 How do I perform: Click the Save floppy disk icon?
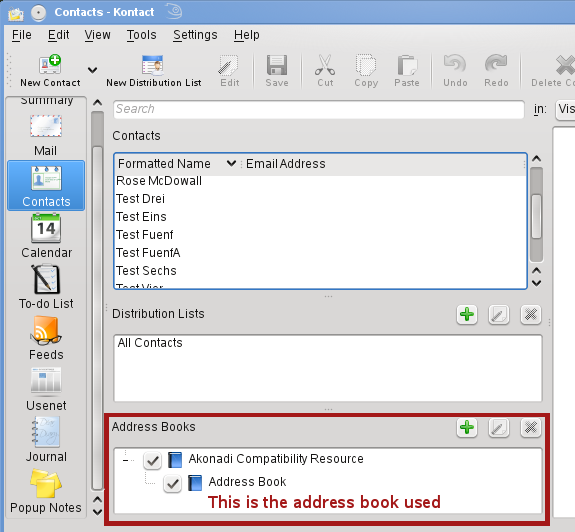click(x=277, y=65)
